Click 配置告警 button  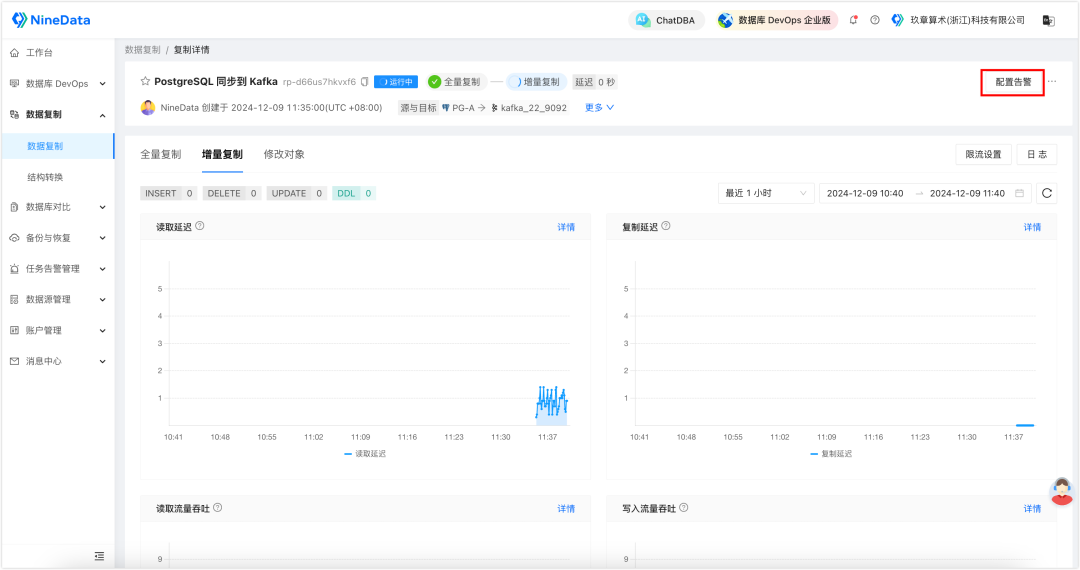(1012, 82)
